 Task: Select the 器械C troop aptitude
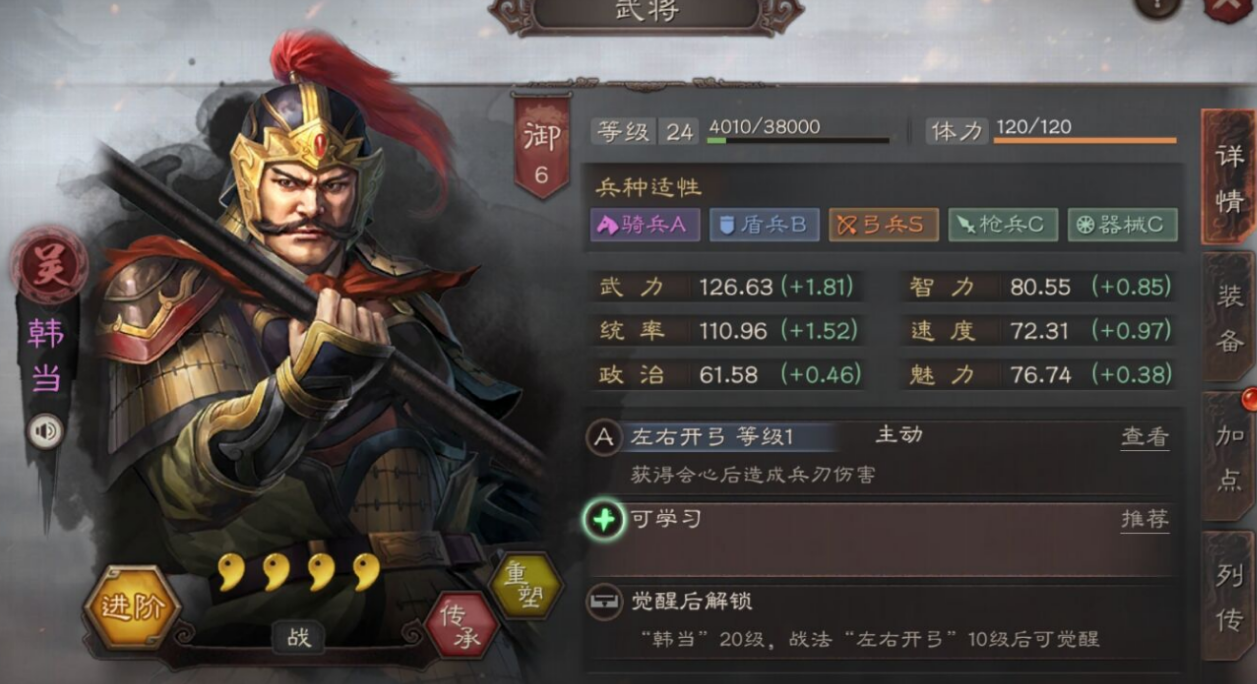pyautogui.click(x=1122, y=225)
